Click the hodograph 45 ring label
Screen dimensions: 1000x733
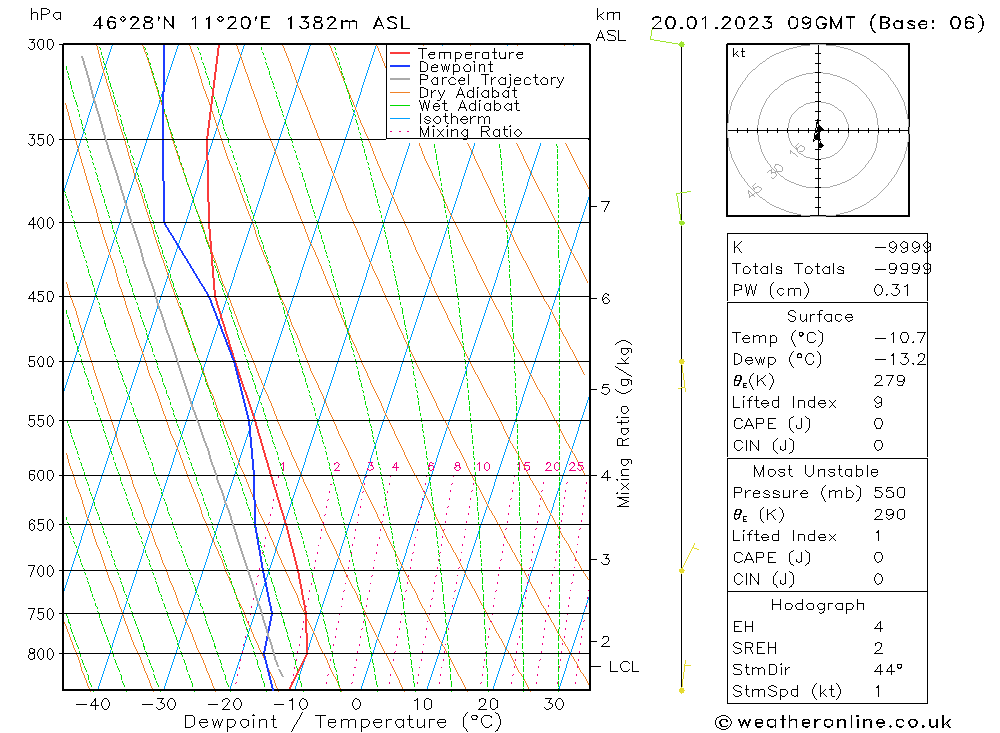(x=754, y=190)
